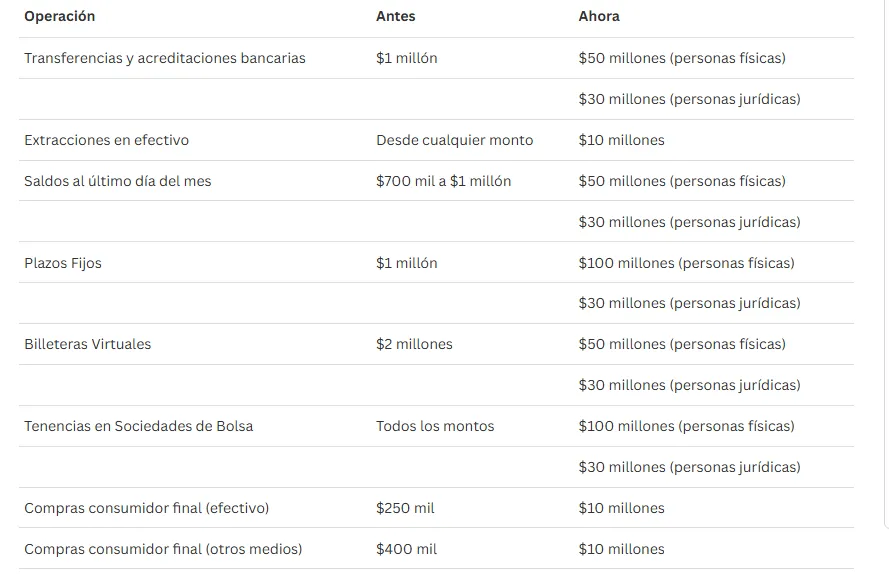Click "Saldos al último día del mes"

(118, 181)
